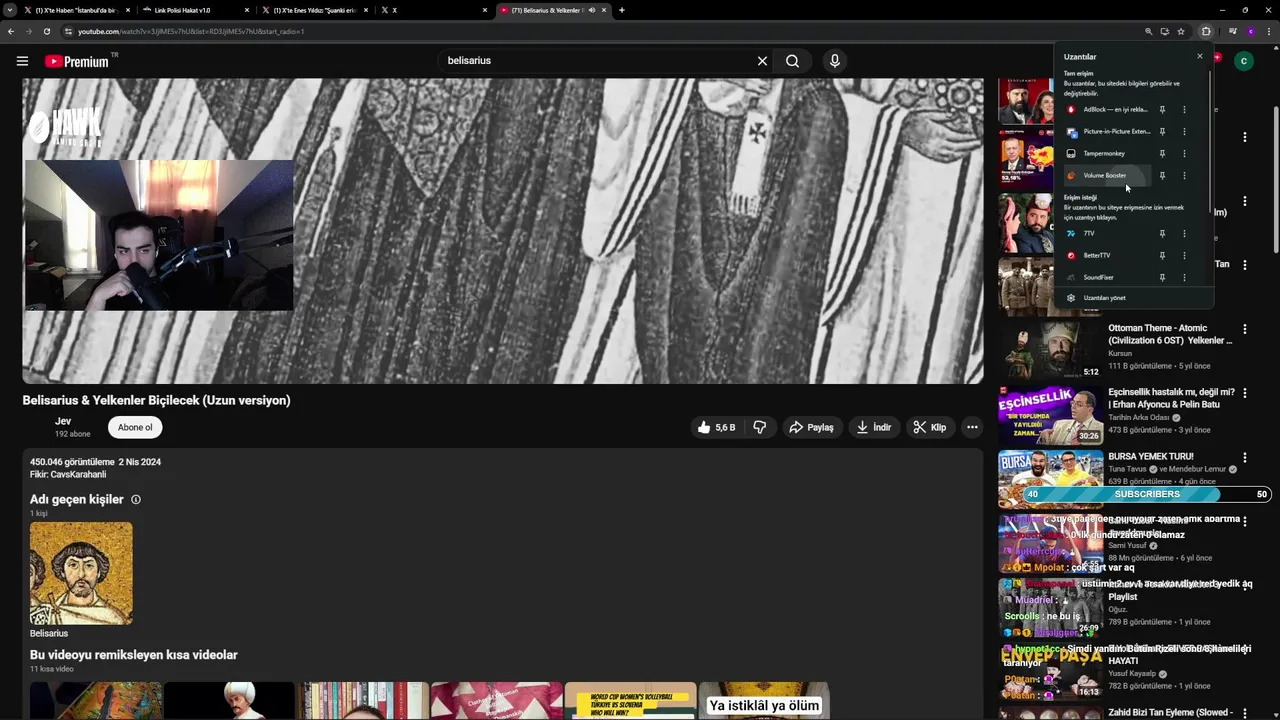Image resolution: width=1280 pixels, height=720 pixels.
Task: Open Chrome three-dot menu
Action: (x=1268, y=31)
